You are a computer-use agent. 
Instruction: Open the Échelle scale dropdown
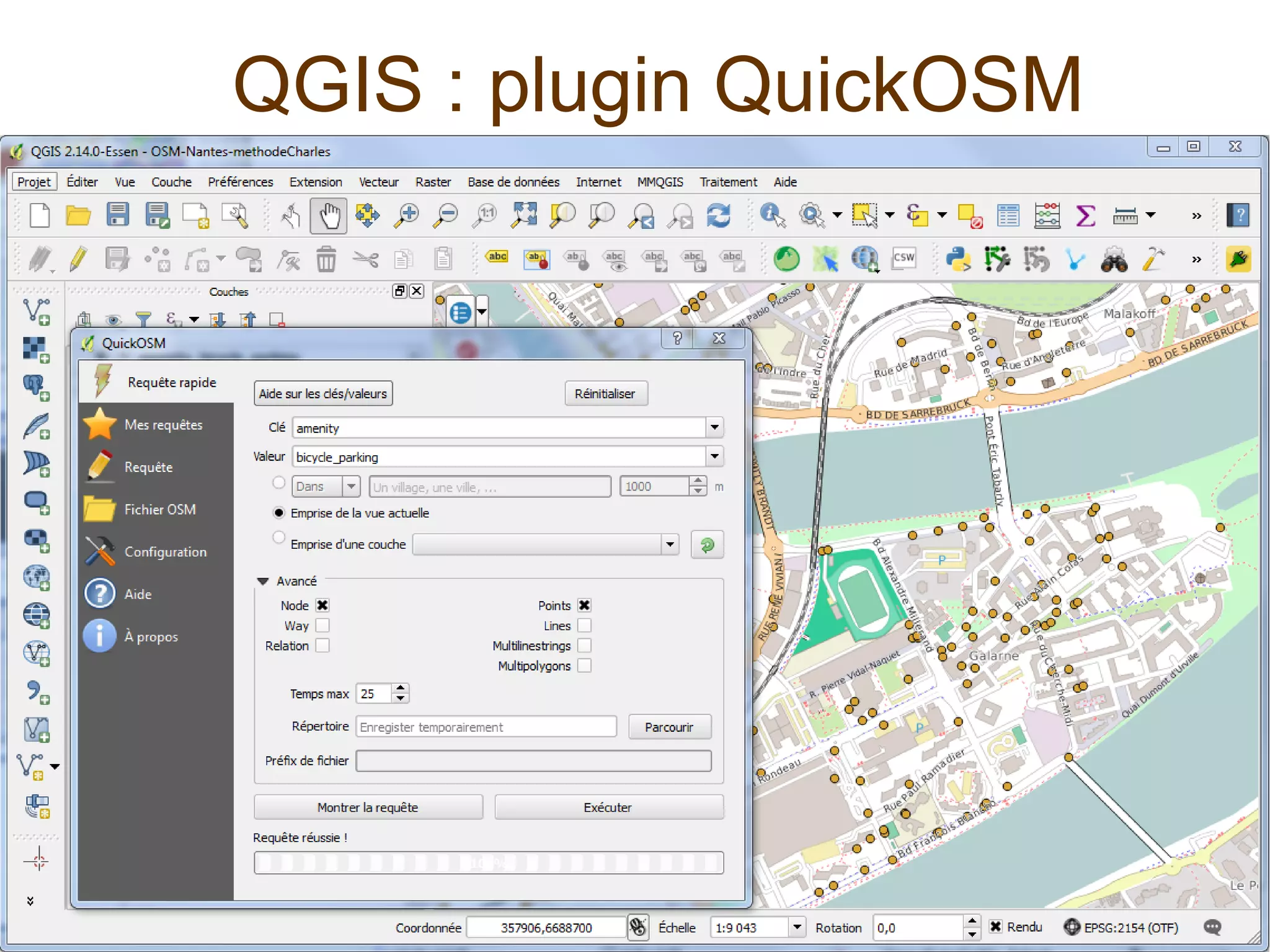[x=797, y=927]
